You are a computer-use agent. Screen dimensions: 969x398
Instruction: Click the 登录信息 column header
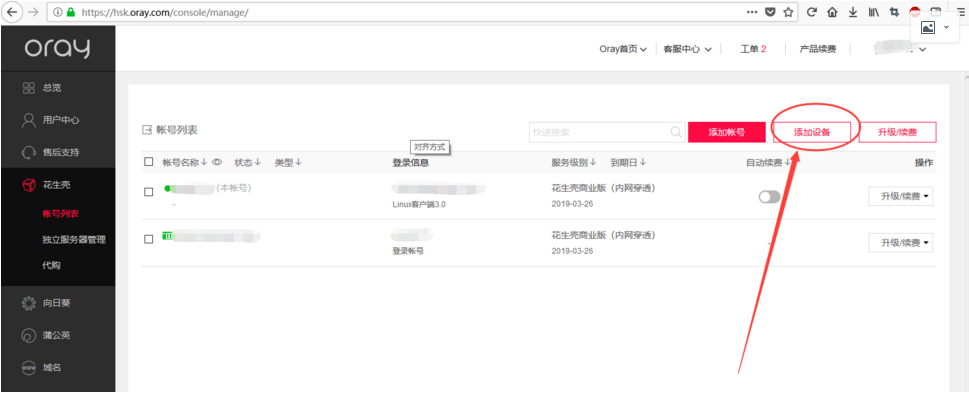(x=410, y=163)
